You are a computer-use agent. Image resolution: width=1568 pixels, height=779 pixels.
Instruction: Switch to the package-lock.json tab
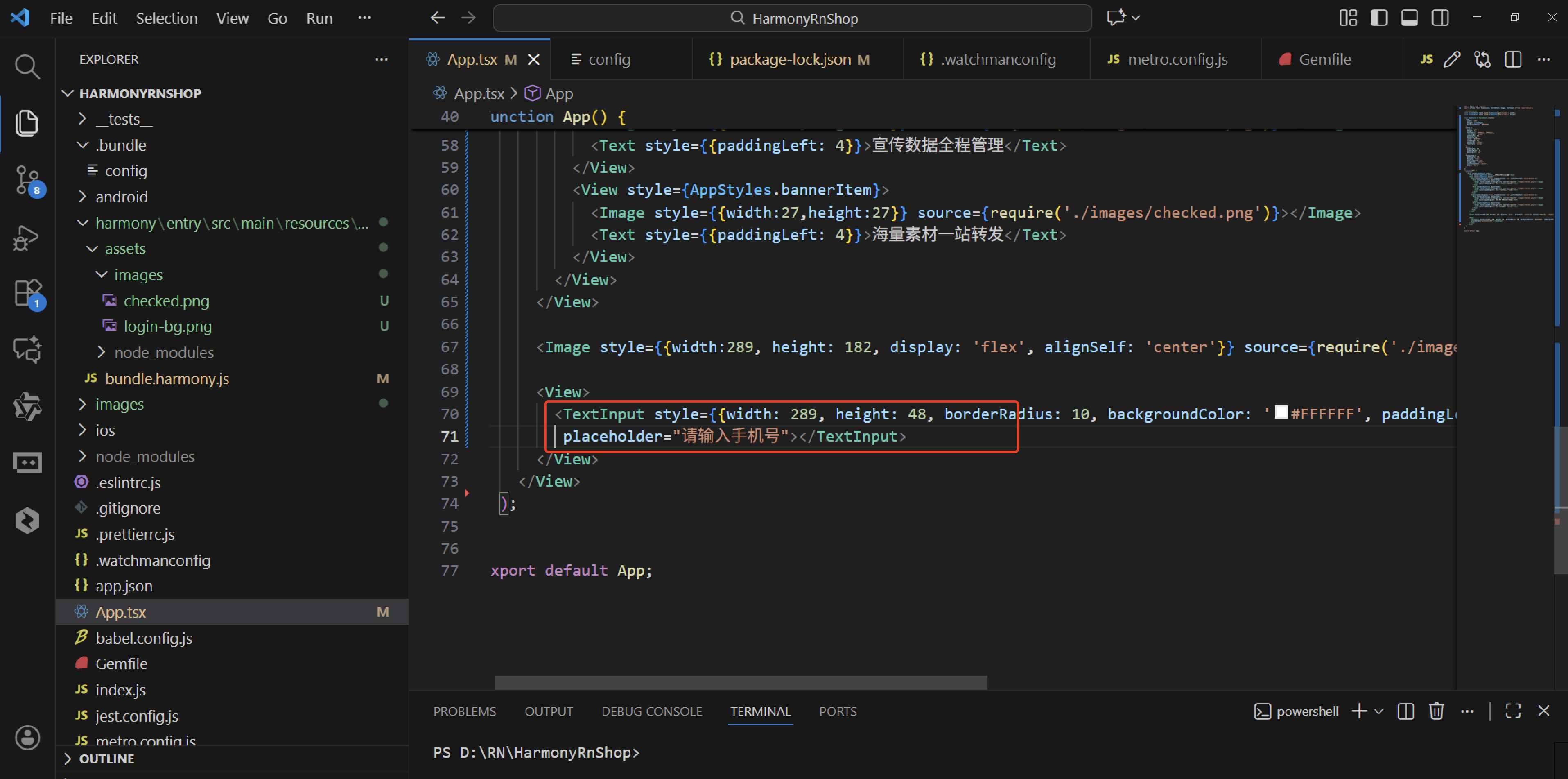789,59
